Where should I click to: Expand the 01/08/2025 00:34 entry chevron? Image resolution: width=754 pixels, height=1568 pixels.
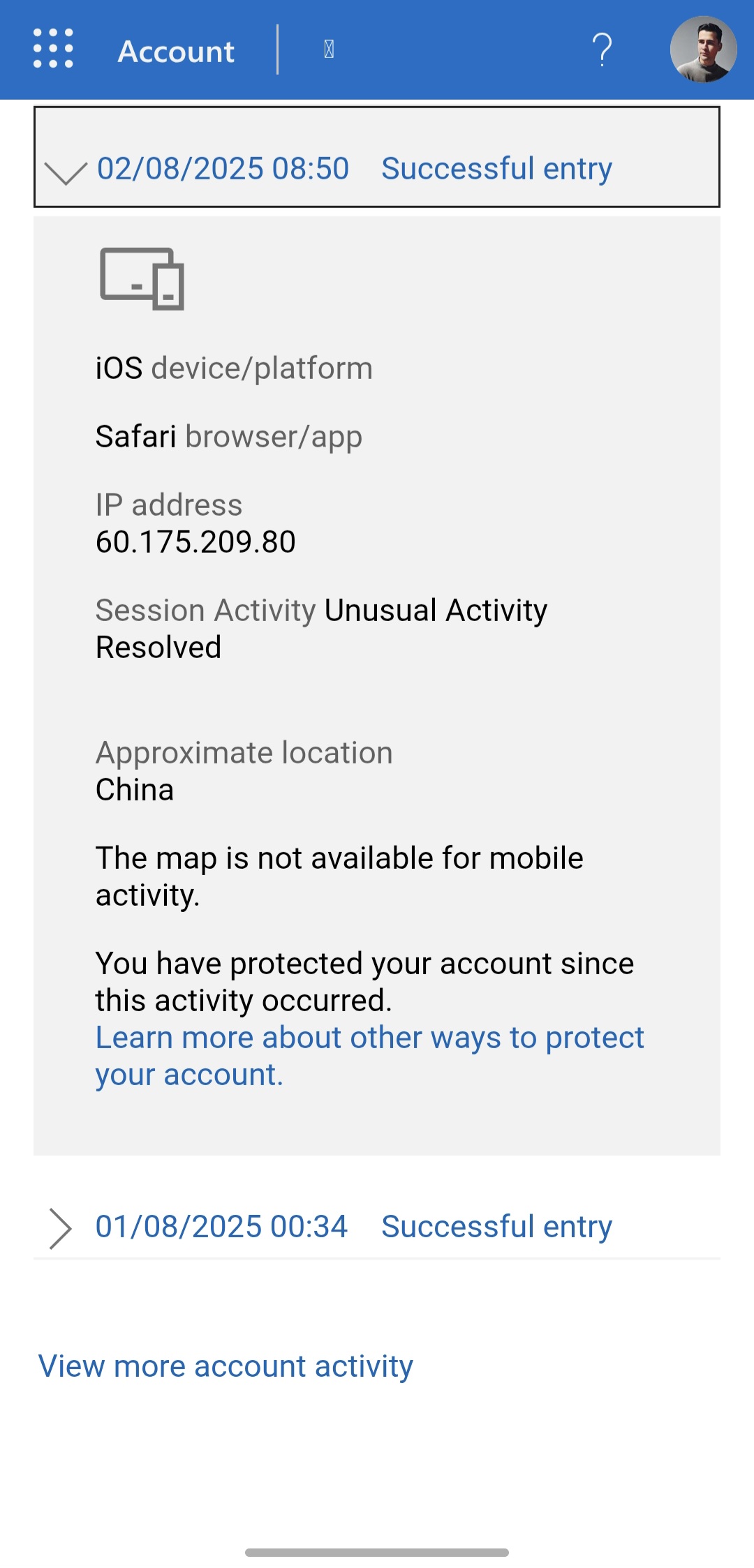click(61, 1228)
